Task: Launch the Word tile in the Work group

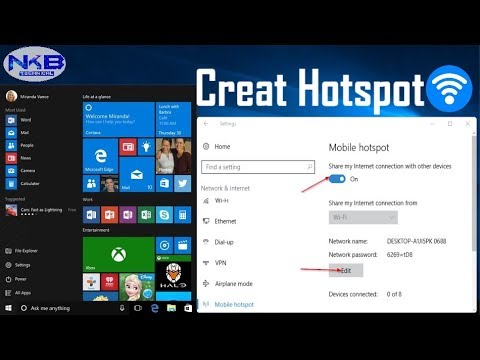Action: coord(91,215)
